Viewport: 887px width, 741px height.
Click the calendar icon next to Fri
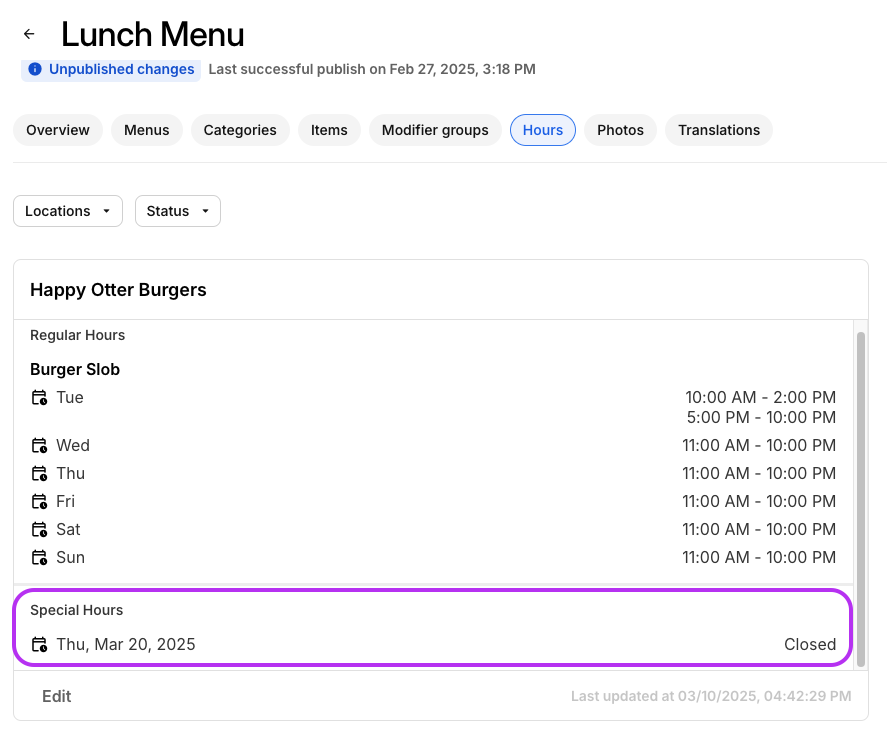point(39,502)
